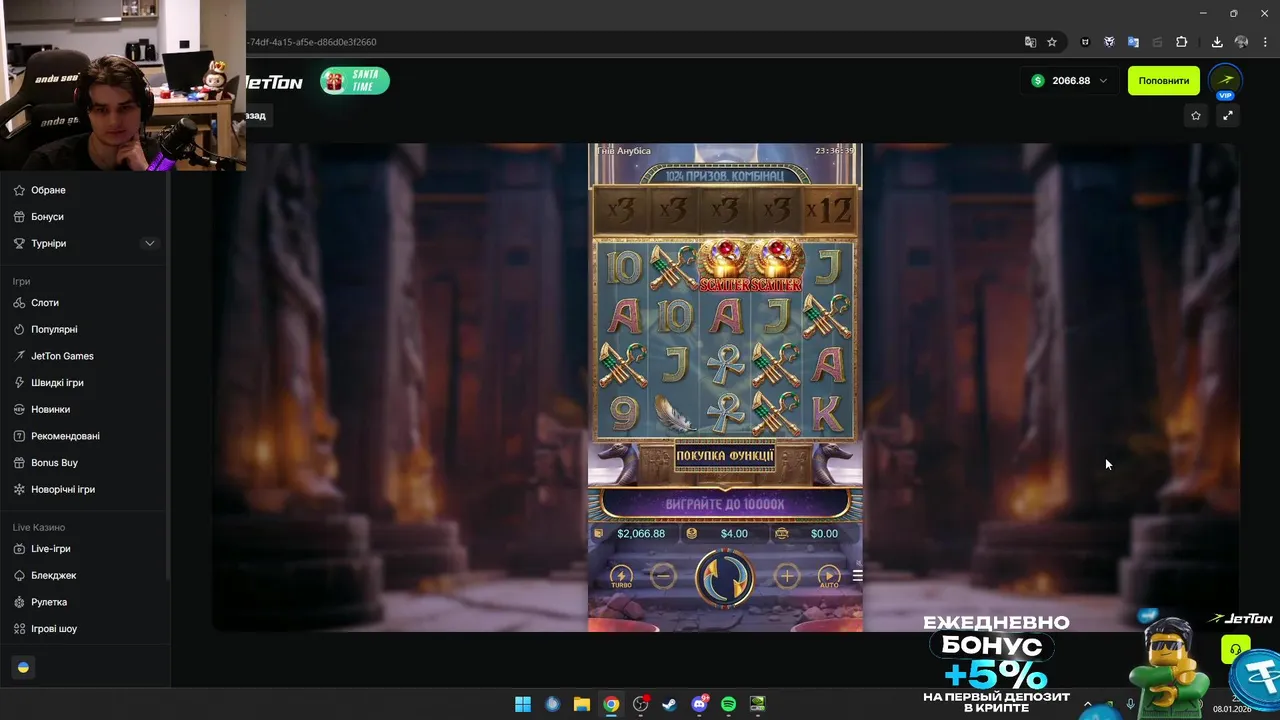The height and width of the screenshot is (720, 1280).
Task: Expand the Турніри chevron
Action: pos(150,244)
